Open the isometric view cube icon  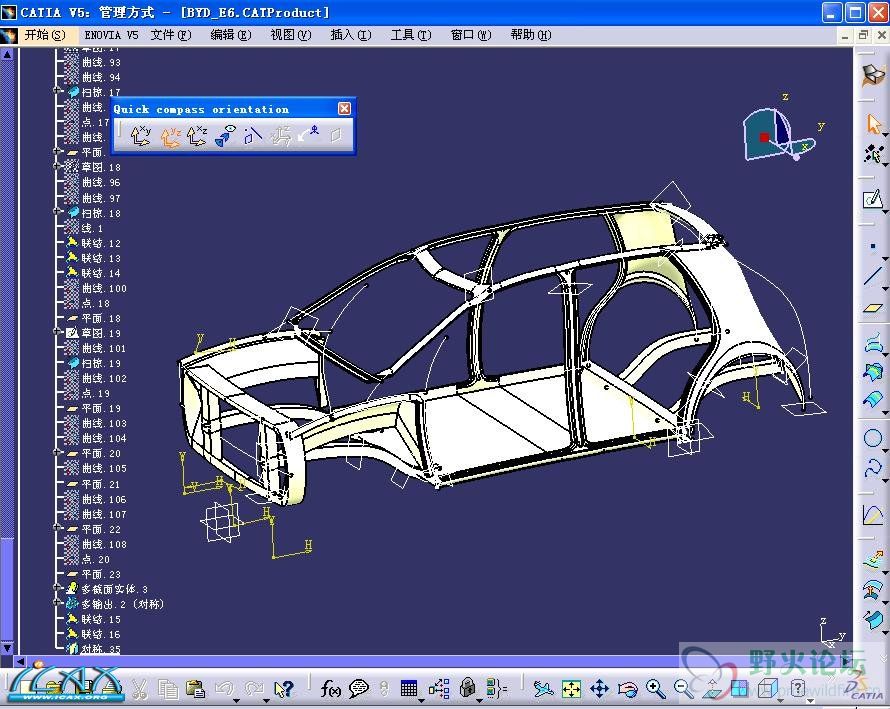click(x=768, y=689)
